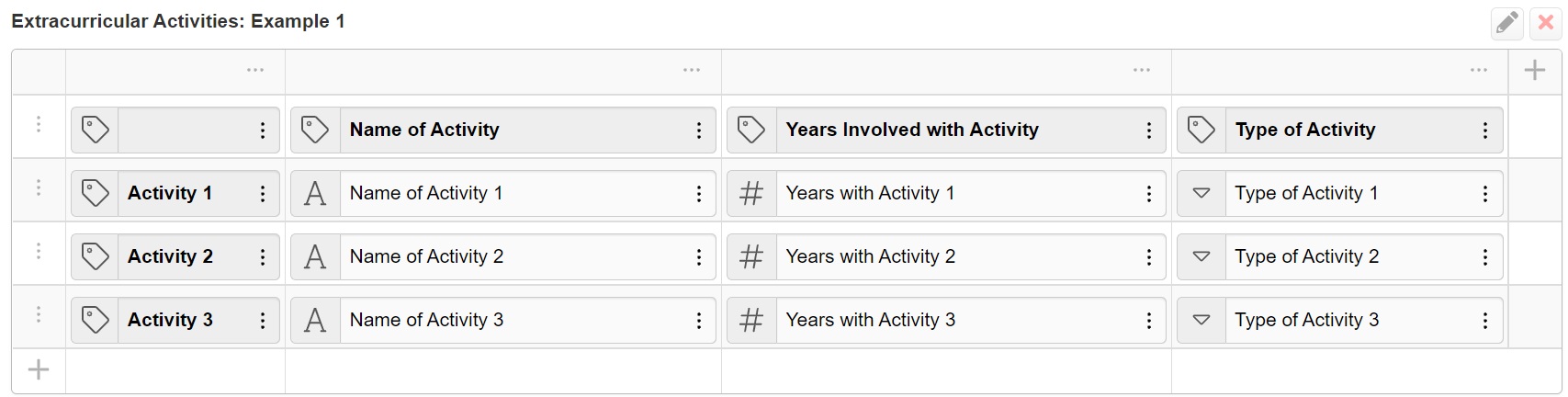Screen dimensions: 1568x397
Task: Click tag icon beside Type of Activity header
Action: pyautogui.click(x=1201, y=130)
